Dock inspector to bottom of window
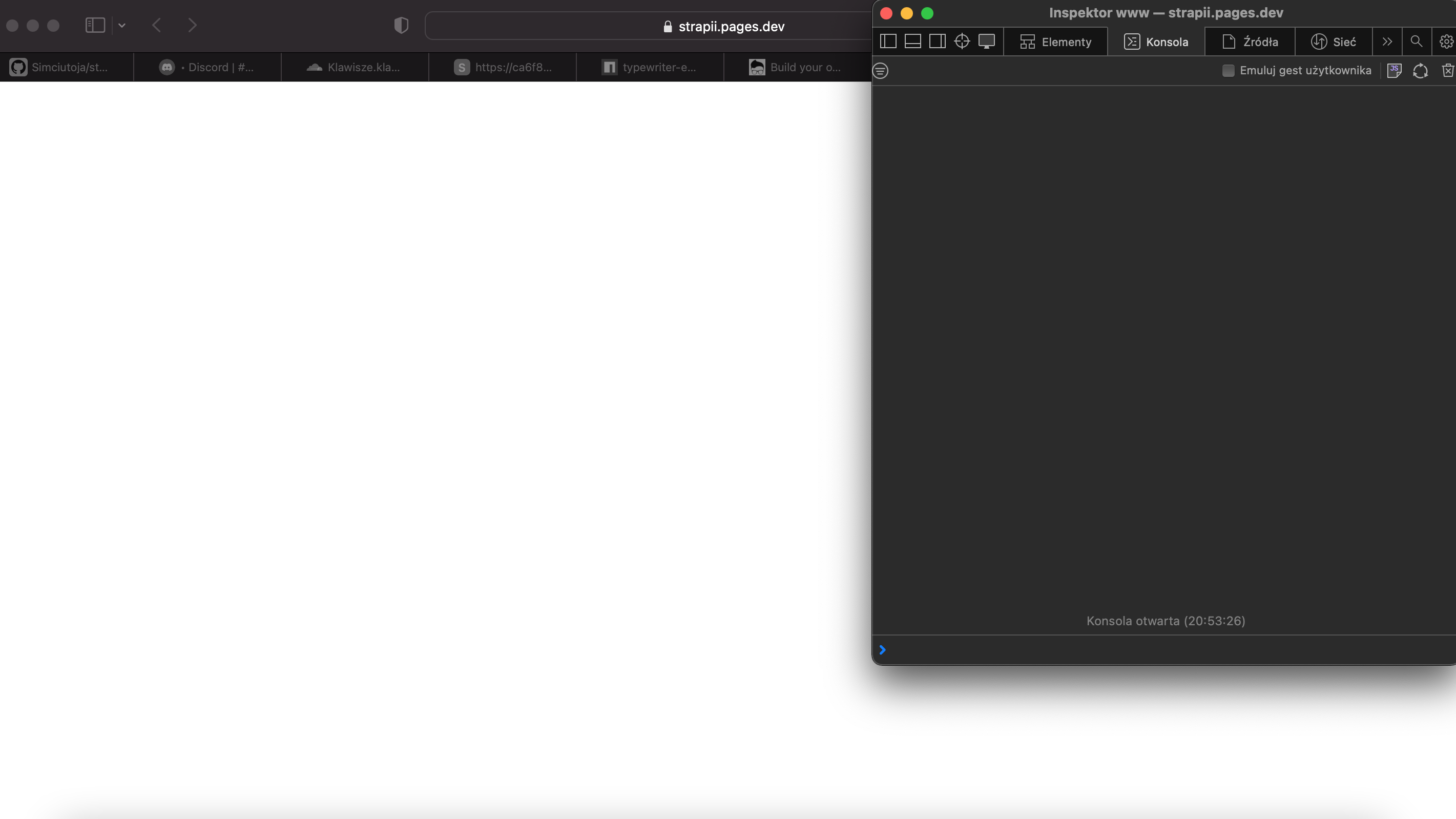 point(912,42)
